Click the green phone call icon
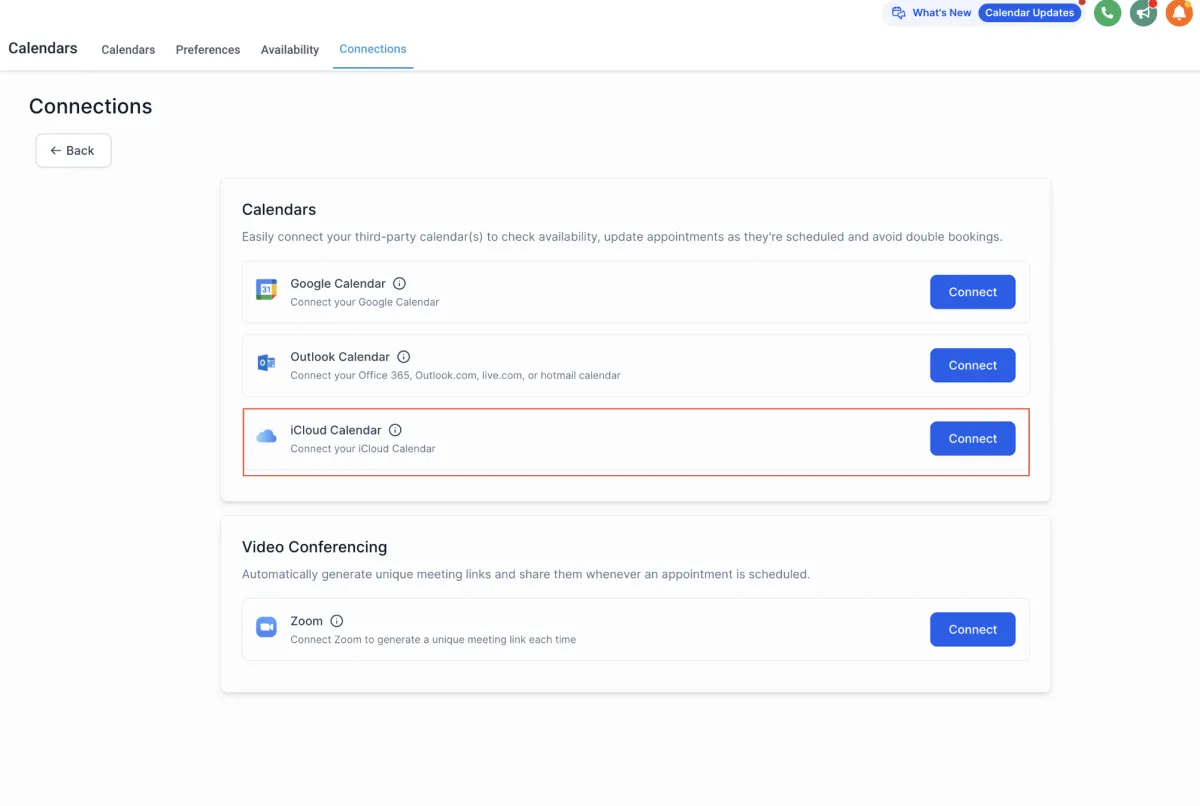1200x806 pixels. (x=1107, y=13)
